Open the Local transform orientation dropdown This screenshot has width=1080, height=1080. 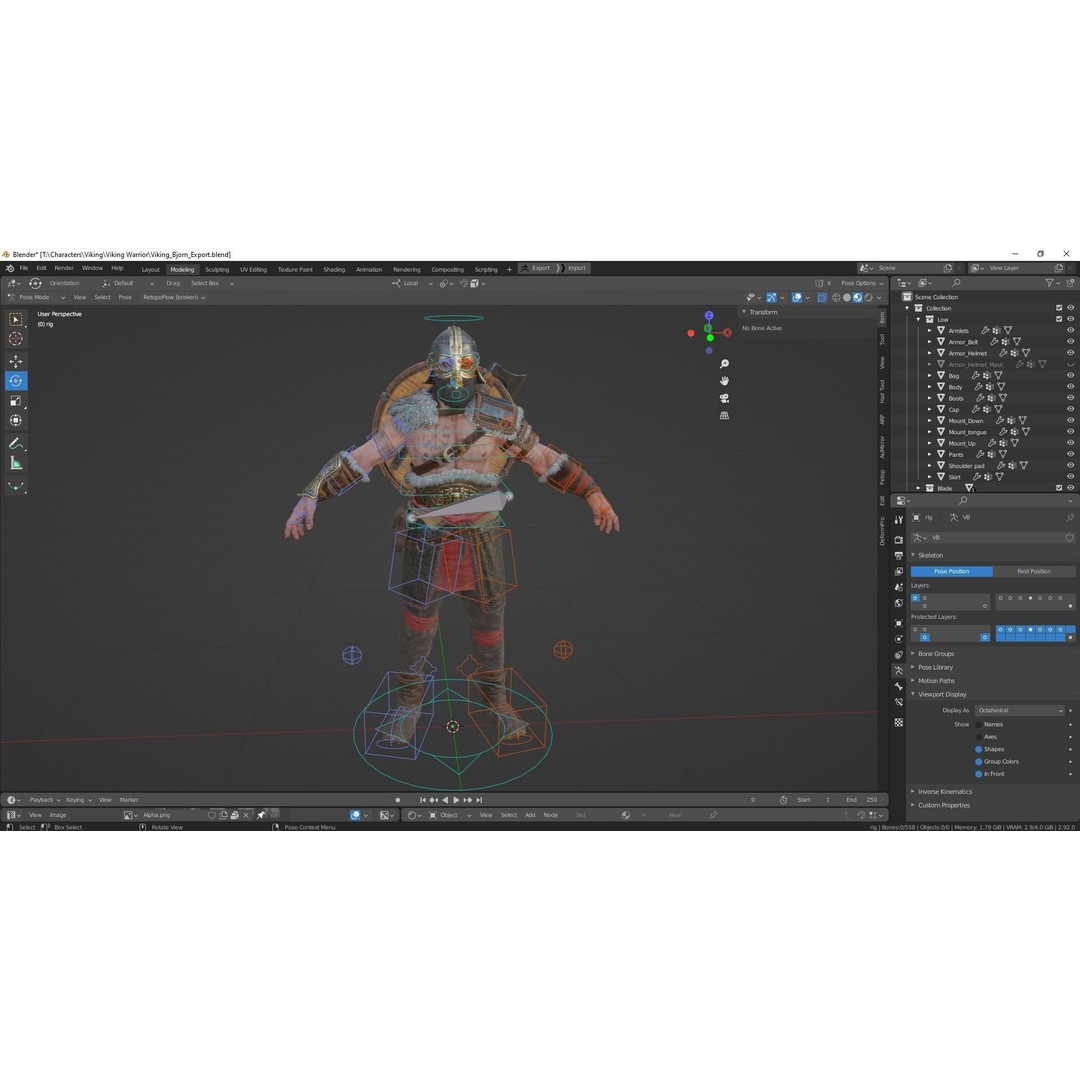412,283
